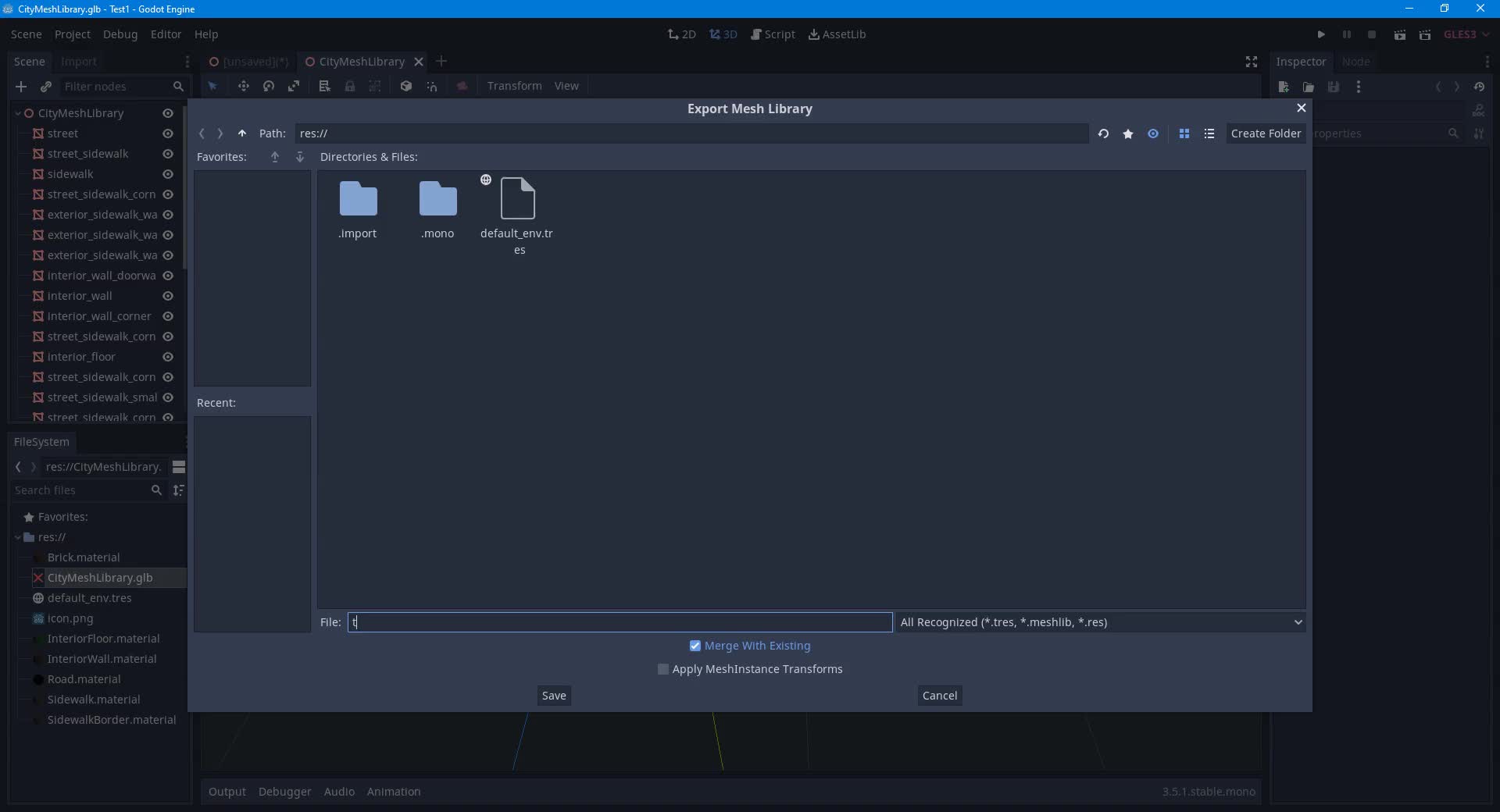
Task: Hide the street_sidewalk node
Action: click(x=167, y=154)
